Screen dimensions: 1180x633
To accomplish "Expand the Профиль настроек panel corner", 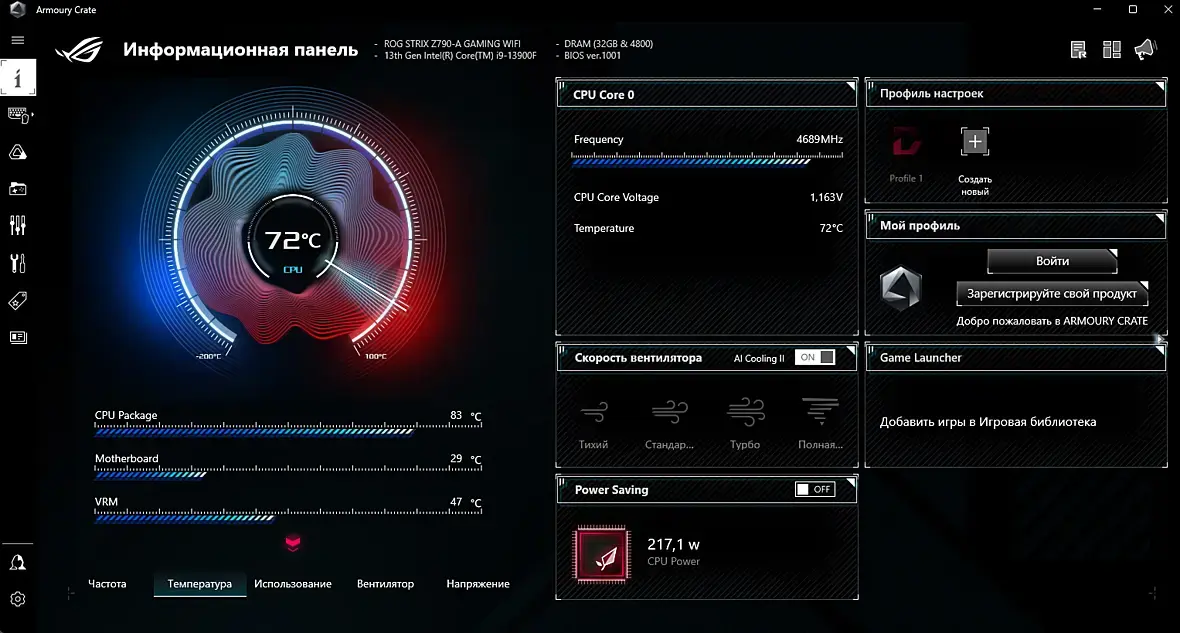I will 1160,86.
